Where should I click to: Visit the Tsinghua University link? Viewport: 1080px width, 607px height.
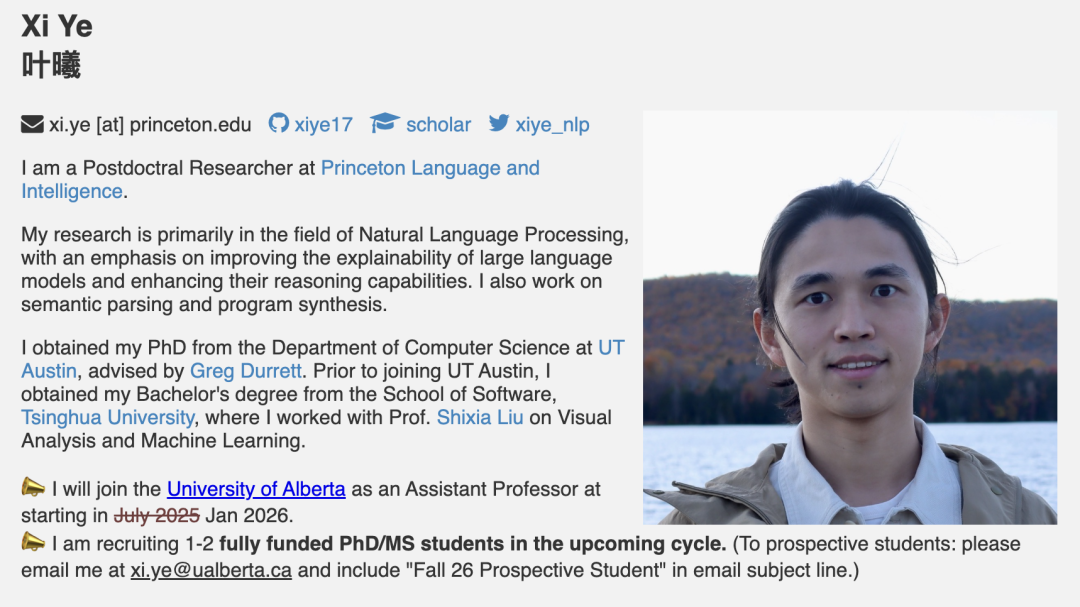(108, 417)
